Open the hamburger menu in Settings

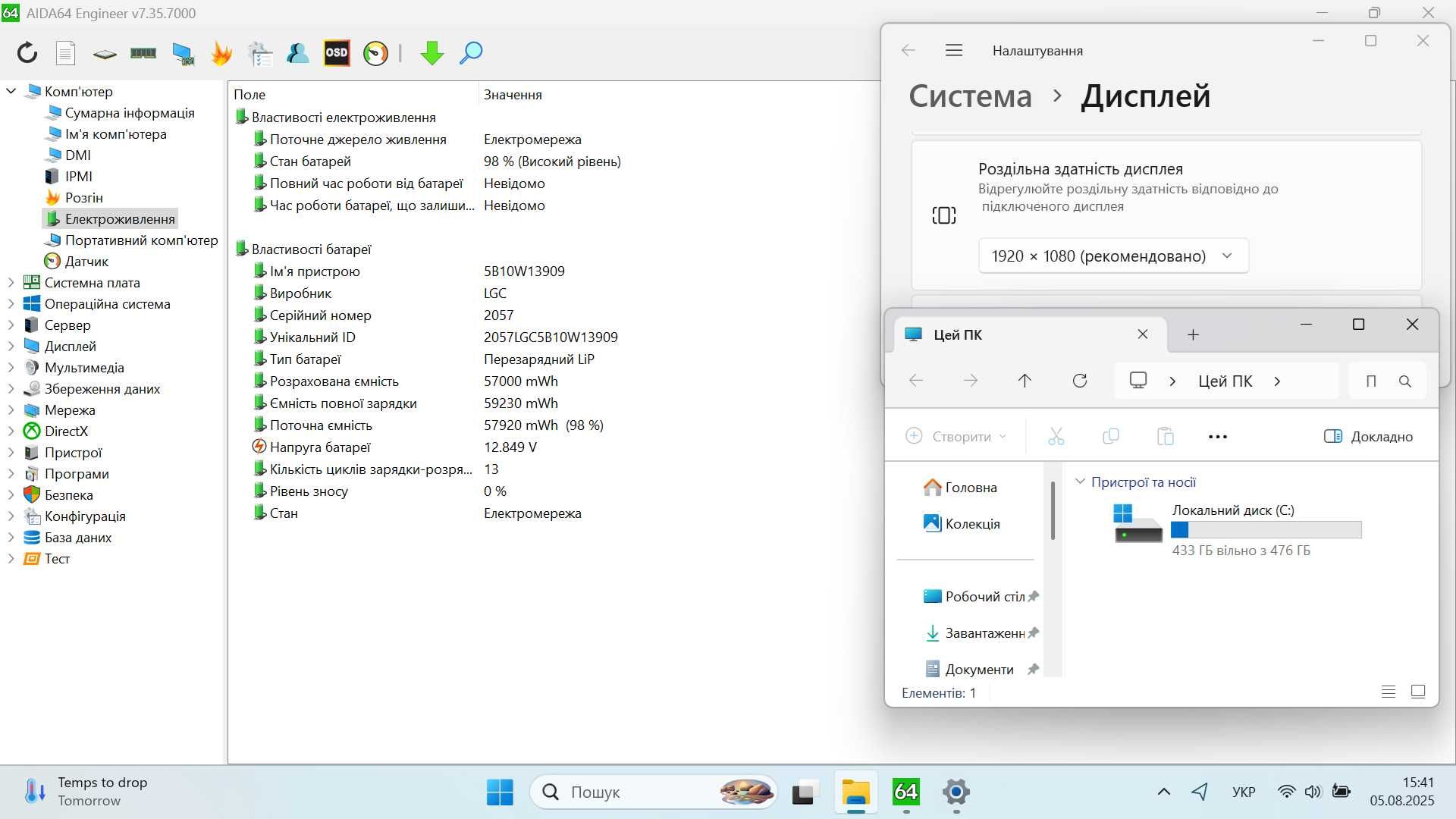(x=954, y=50)
